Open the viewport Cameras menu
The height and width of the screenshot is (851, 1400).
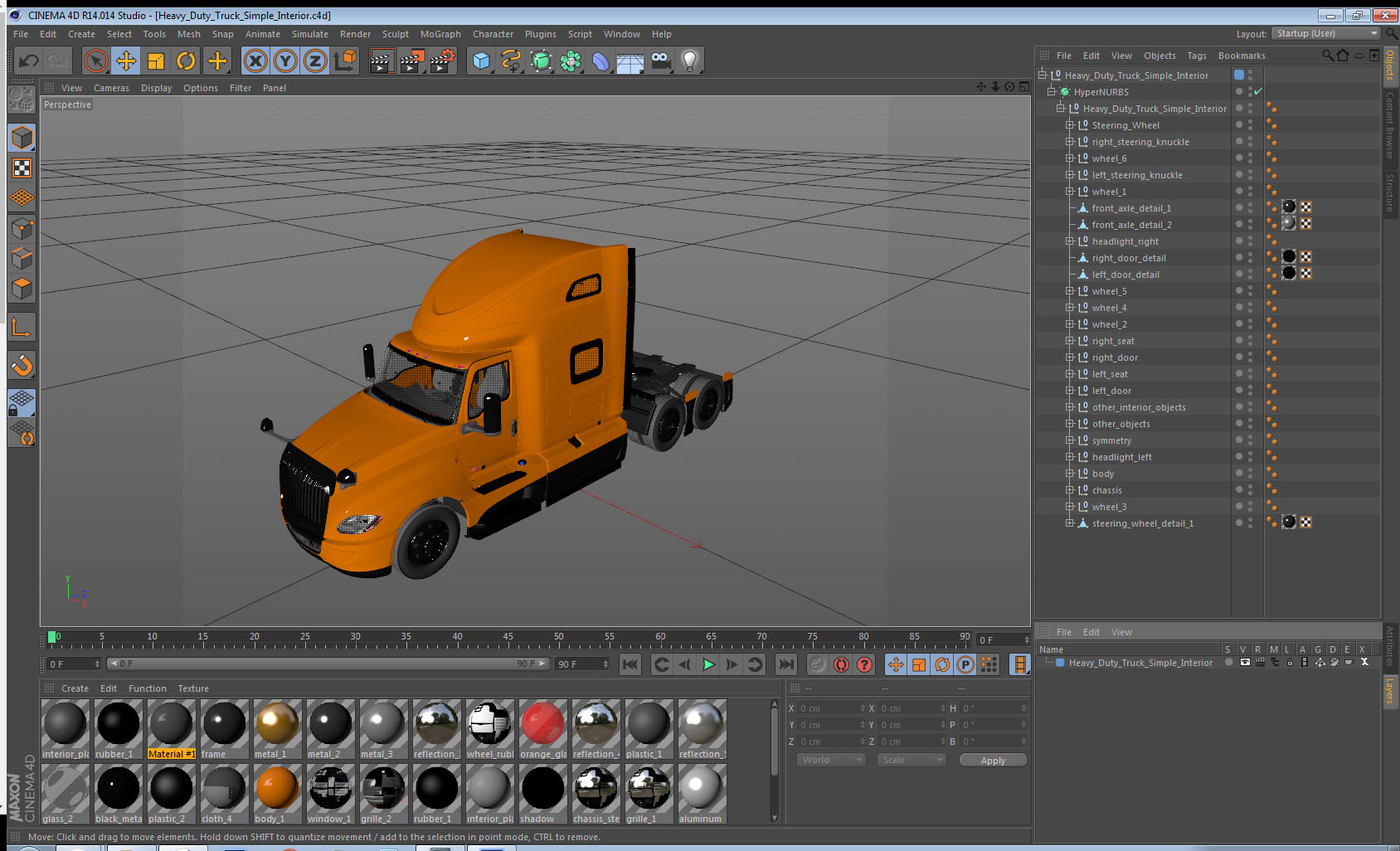111,88
